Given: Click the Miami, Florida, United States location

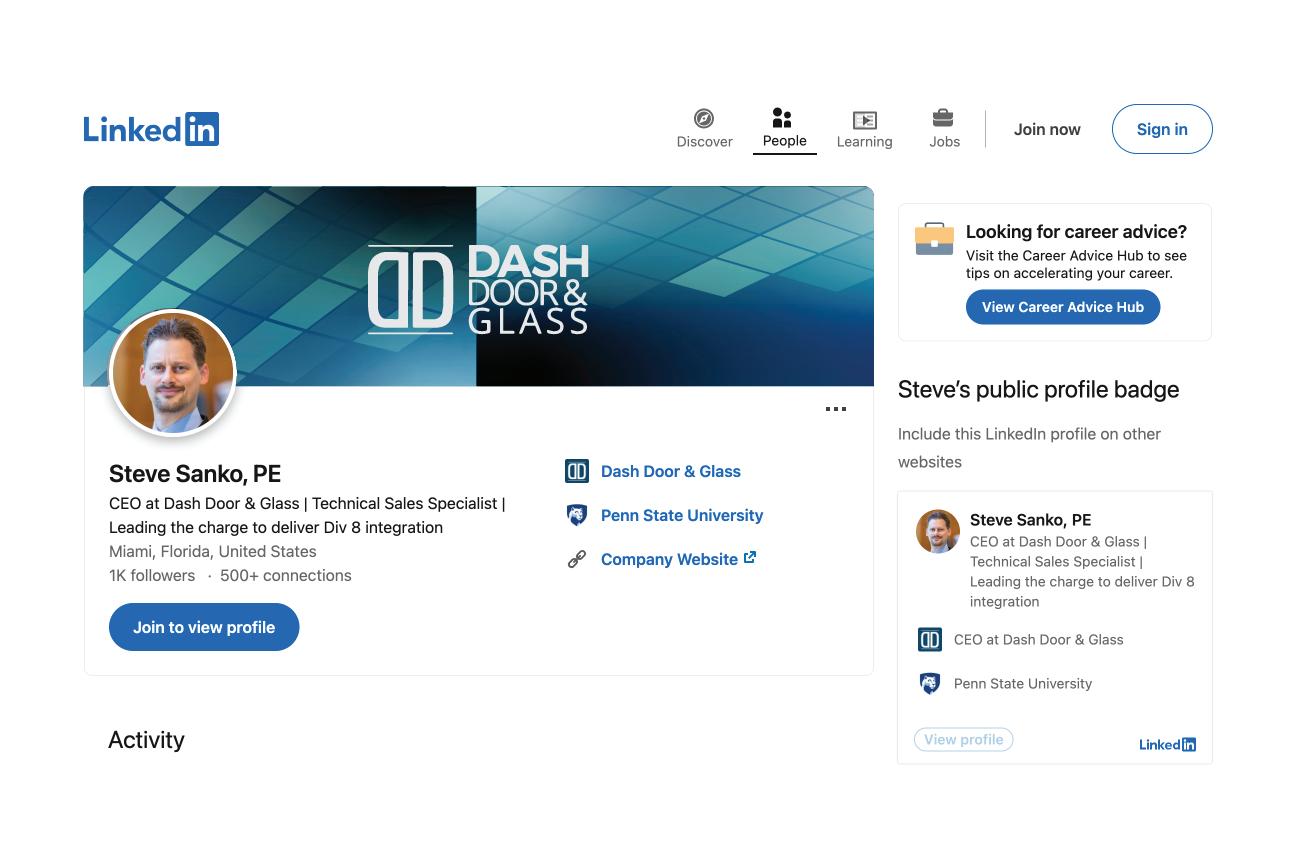Looking at the screenshot, I should pos(212,551).
